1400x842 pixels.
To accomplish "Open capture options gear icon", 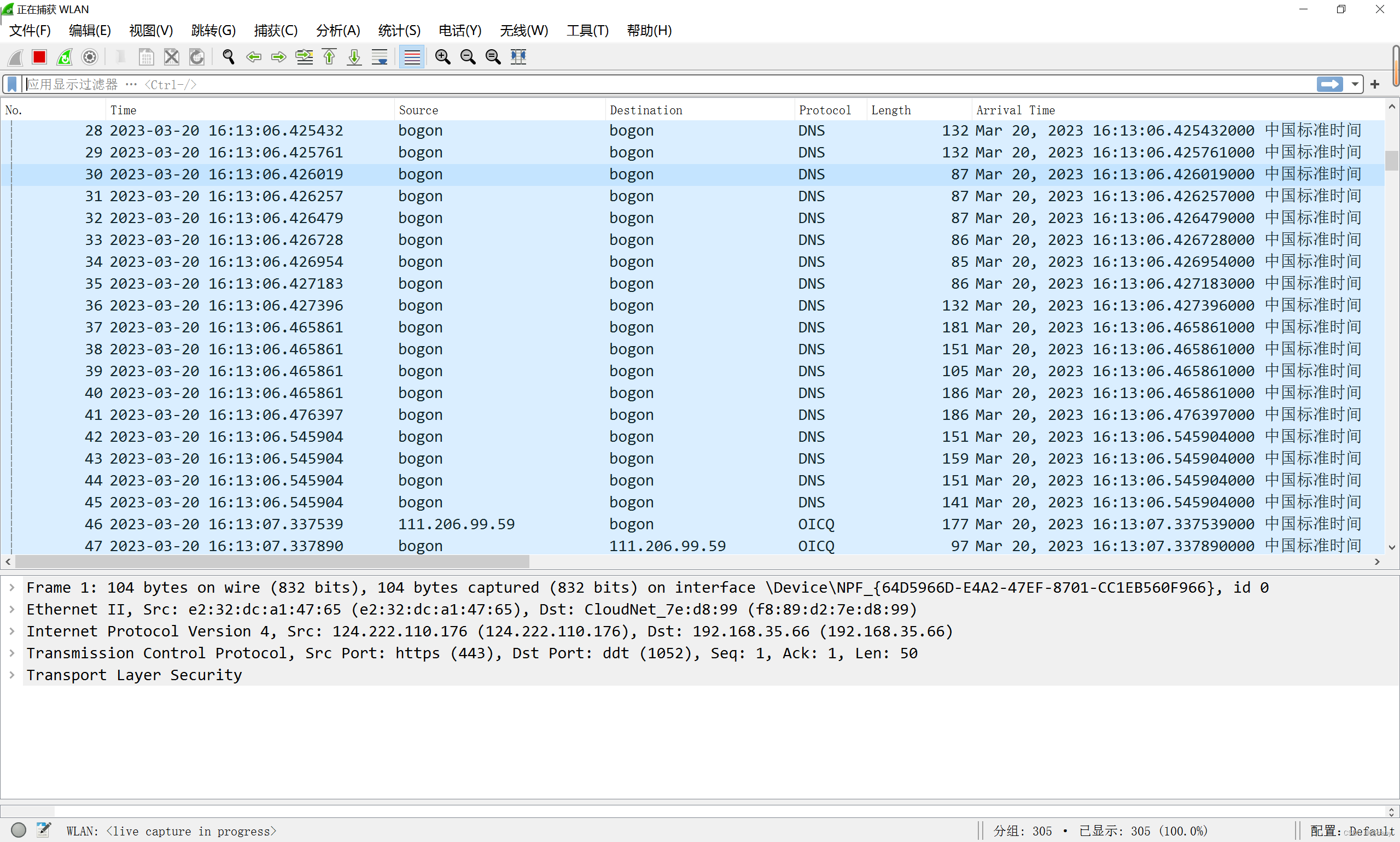I will point(90,57).
